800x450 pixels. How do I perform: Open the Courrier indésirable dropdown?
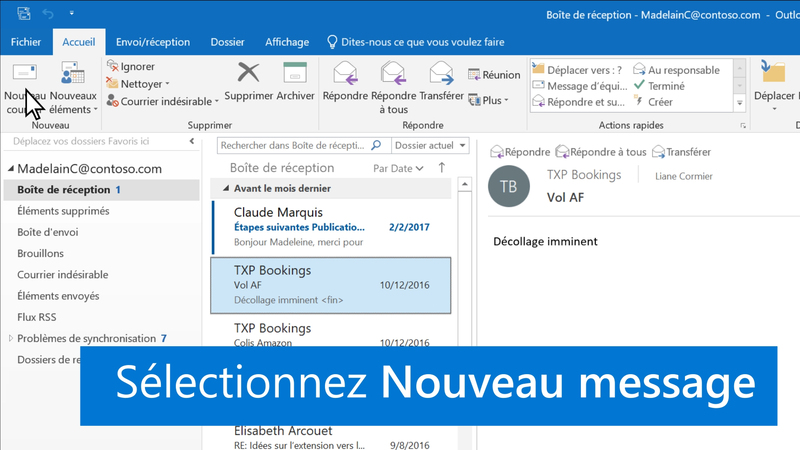tap(165, 101)
